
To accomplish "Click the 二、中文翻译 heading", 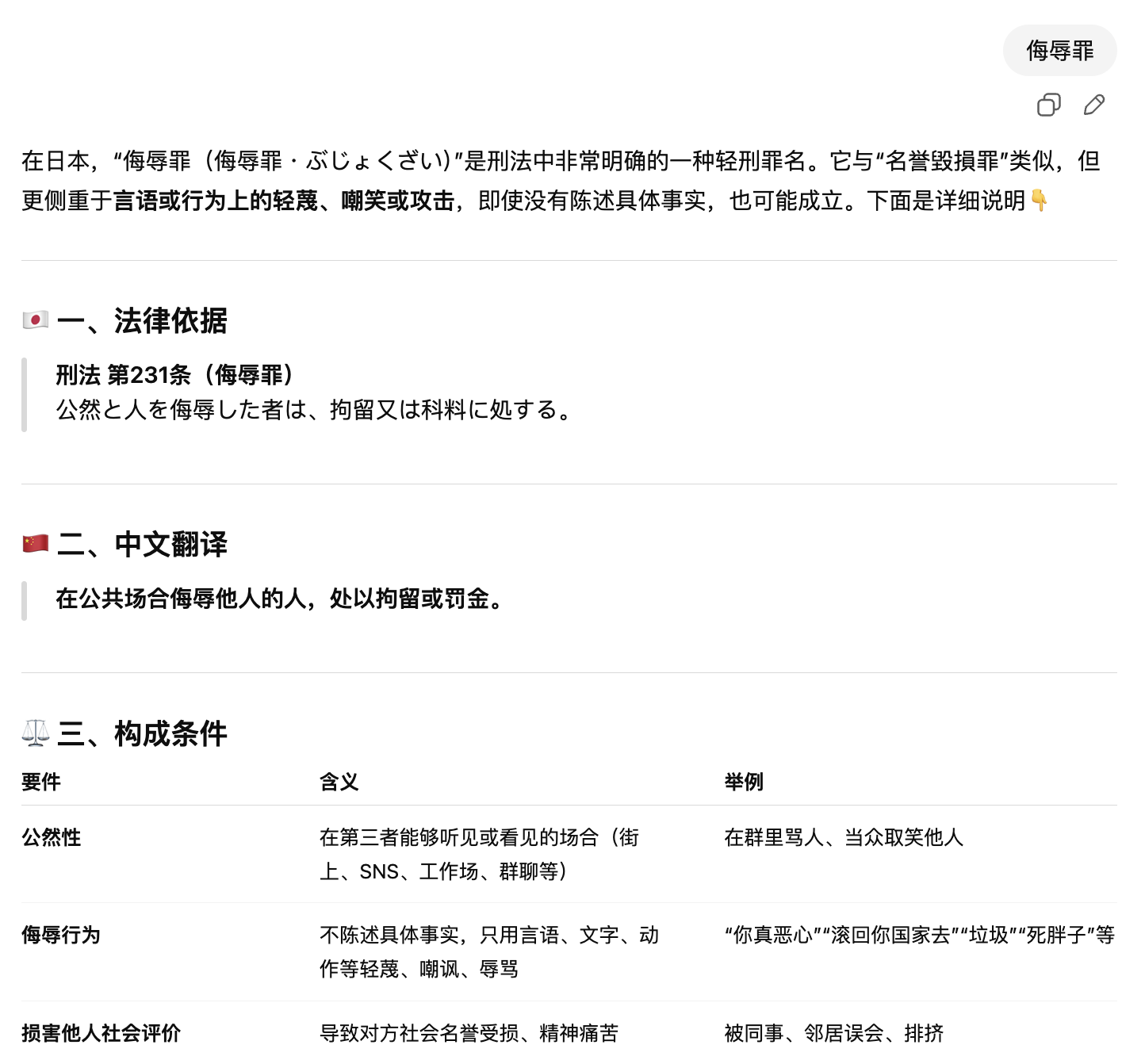I will click(143, 545).
